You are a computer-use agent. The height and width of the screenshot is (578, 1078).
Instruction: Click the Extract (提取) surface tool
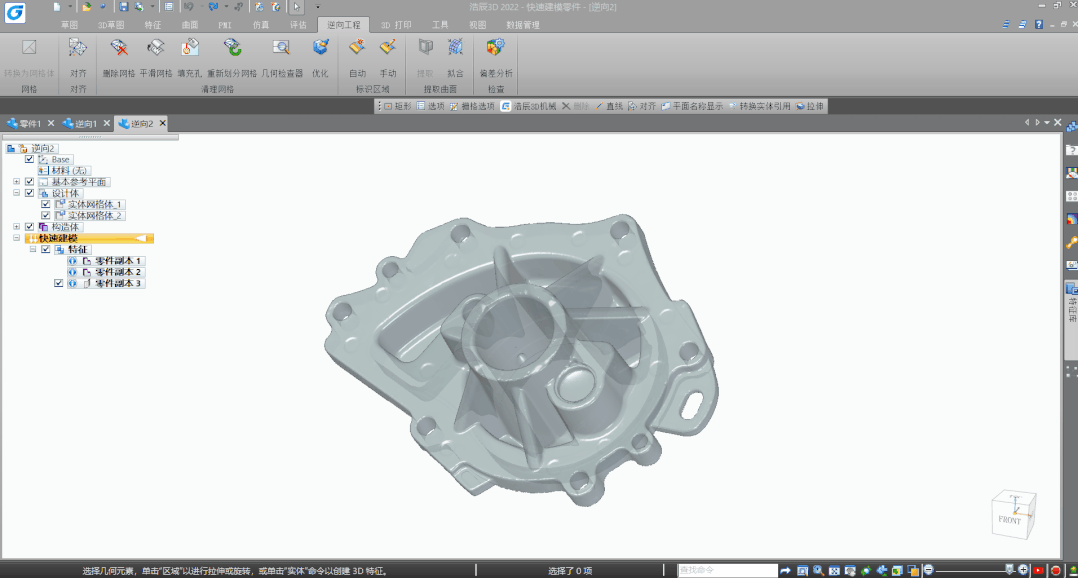[426, 57]
